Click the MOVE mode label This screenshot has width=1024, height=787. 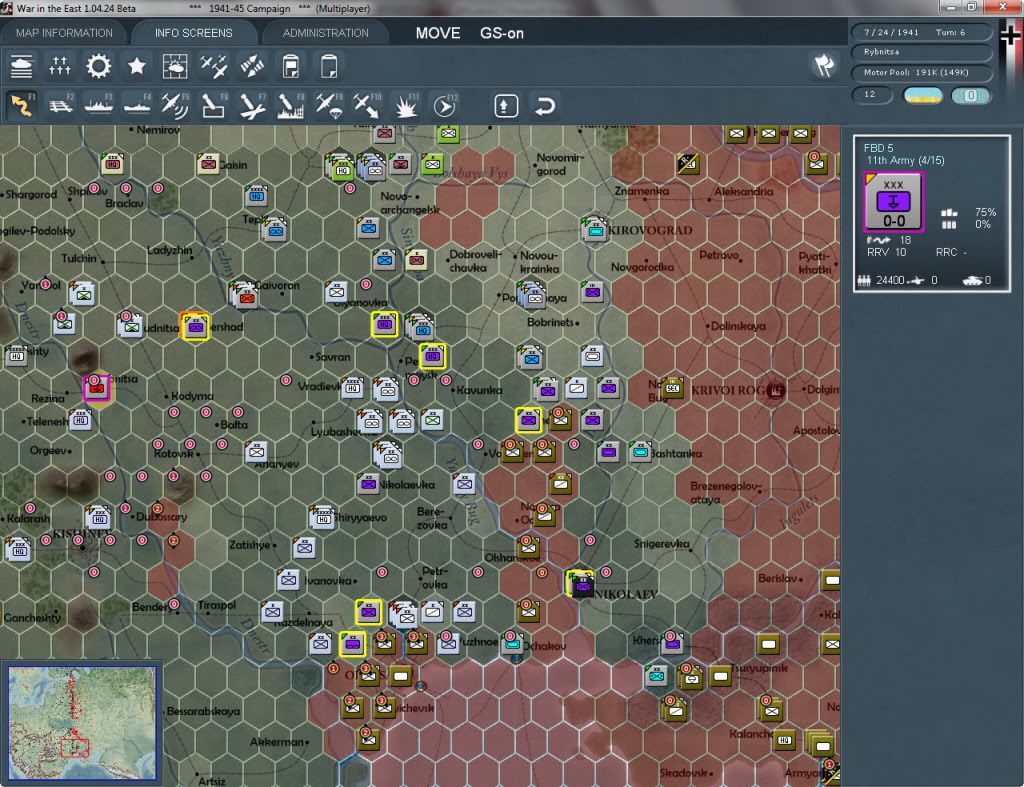pyautogui.click(x=438, y=33)
